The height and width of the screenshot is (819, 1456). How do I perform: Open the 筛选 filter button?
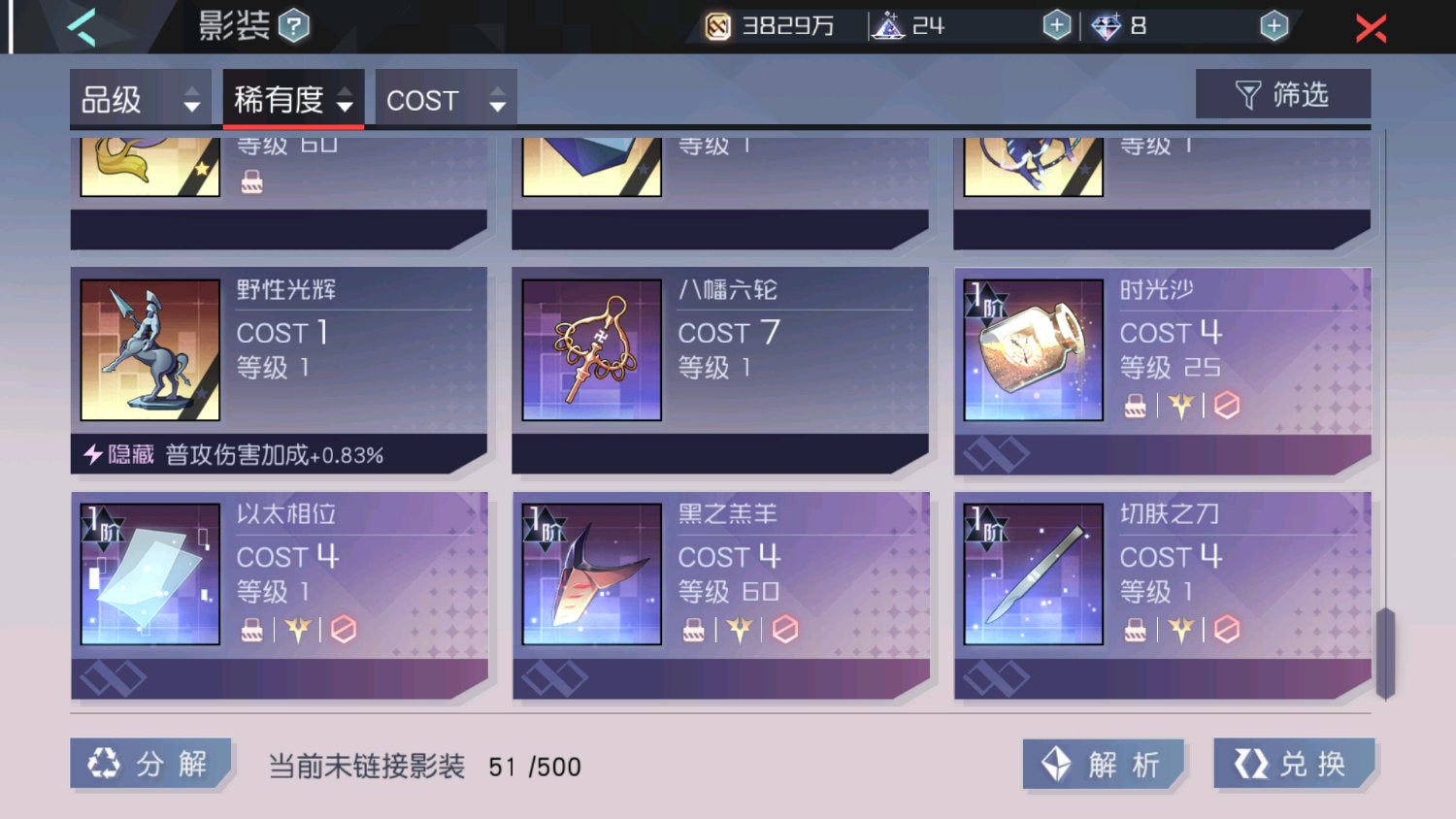point(1282,94)
